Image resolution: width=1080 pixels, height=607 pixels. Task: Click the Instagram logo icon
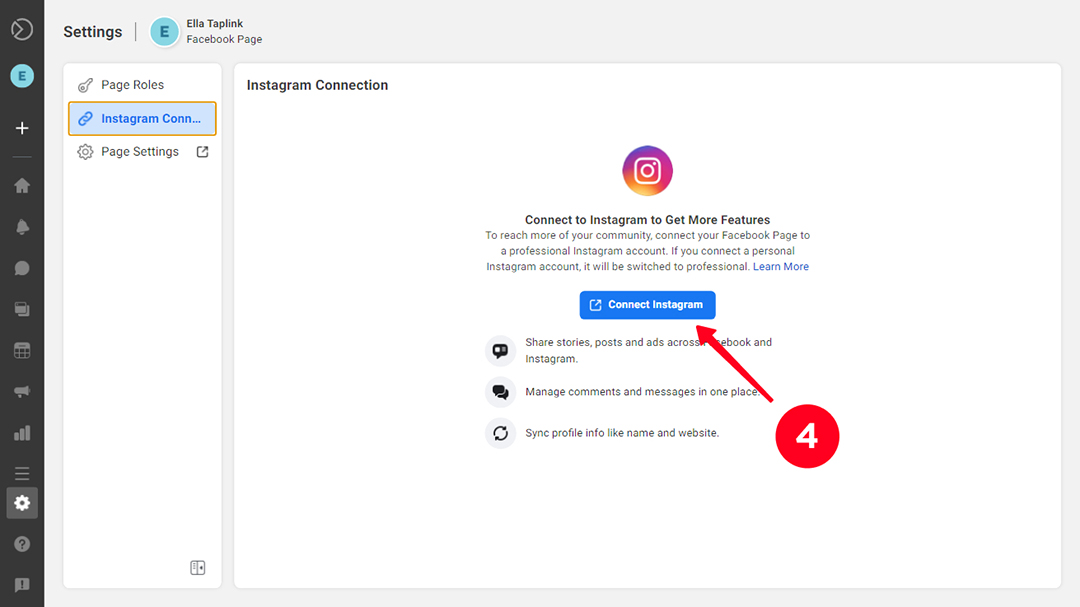(647, 171)
